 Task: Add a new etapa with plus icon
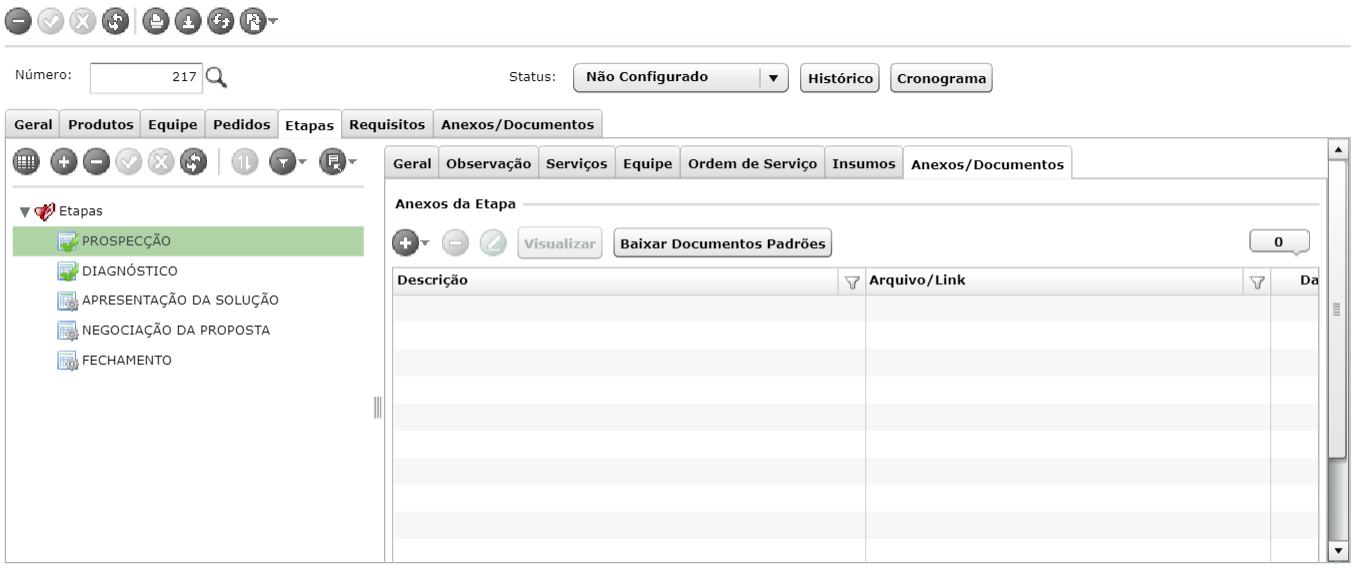pos(62,163)
